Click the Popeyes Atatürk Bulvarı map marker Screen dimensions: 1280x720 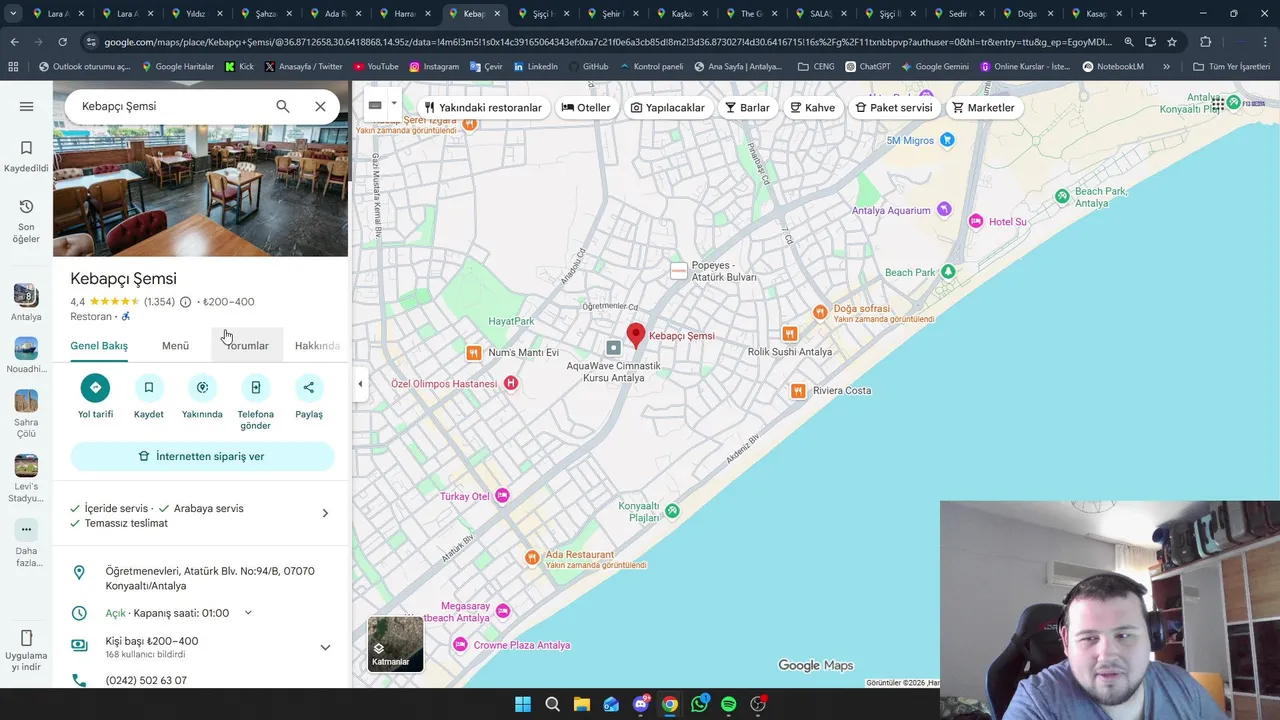679,271
